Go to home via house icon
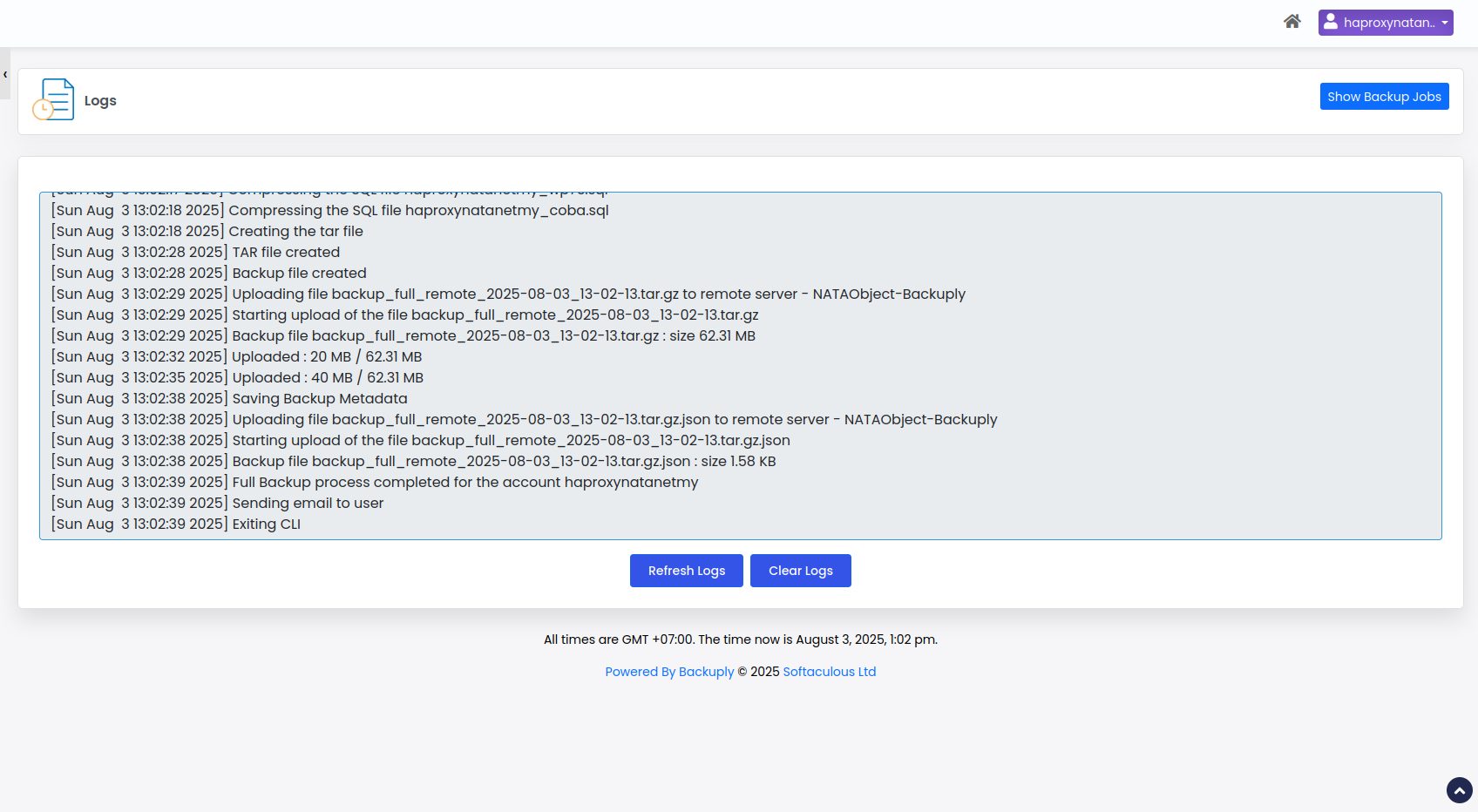Image resolution: width=1478 pixels, height=812 pixels. [x=1292, y=22]
